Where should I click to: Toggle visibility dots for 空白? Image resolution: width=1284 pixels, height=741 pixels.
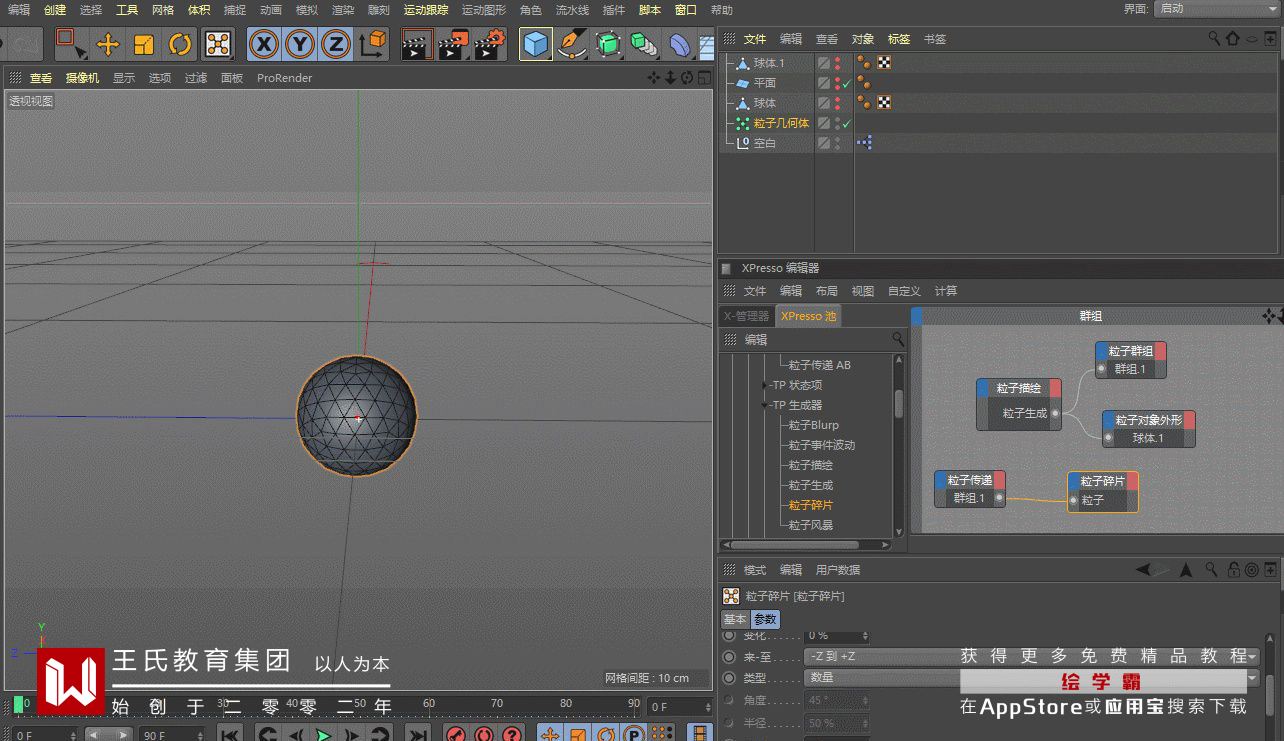pos(837,143)
